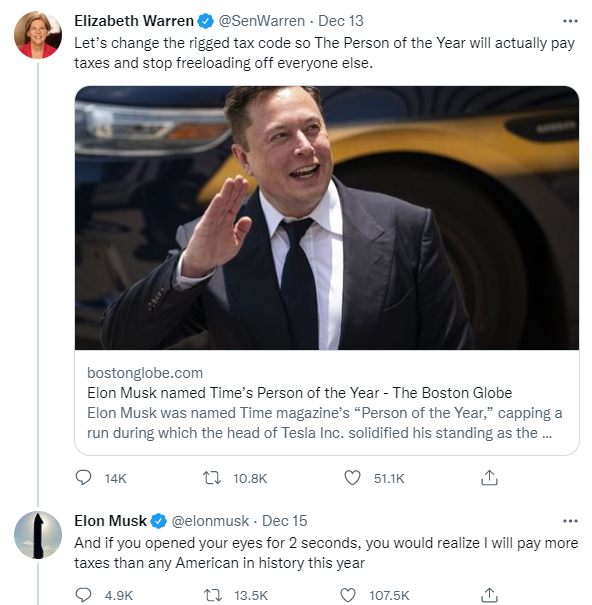Click the @elonmusk handle
This screenshot has height=605, width=592.
[210, 521]
